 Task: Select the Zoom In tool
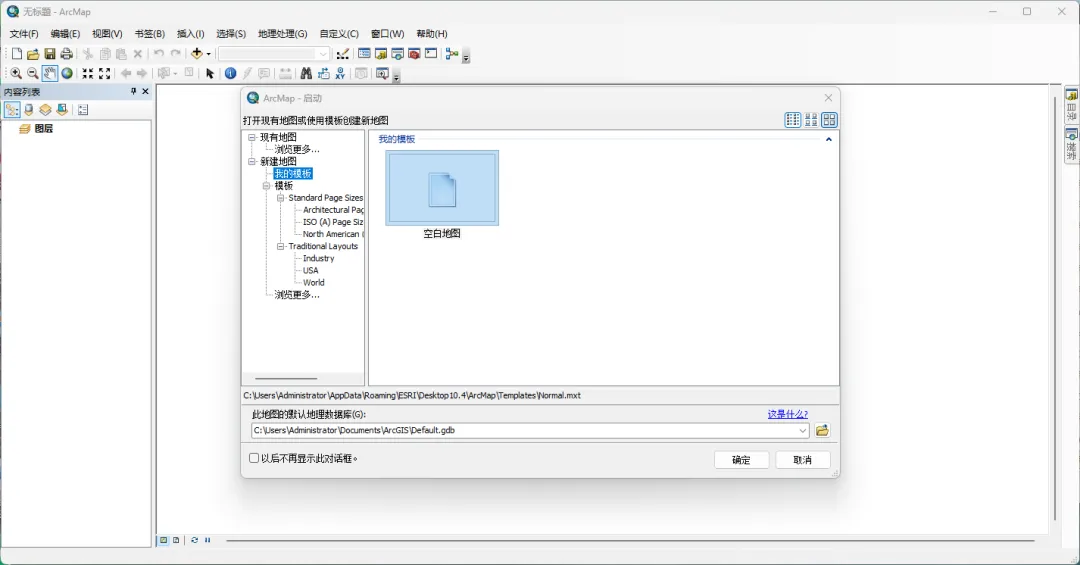point(17,73)
